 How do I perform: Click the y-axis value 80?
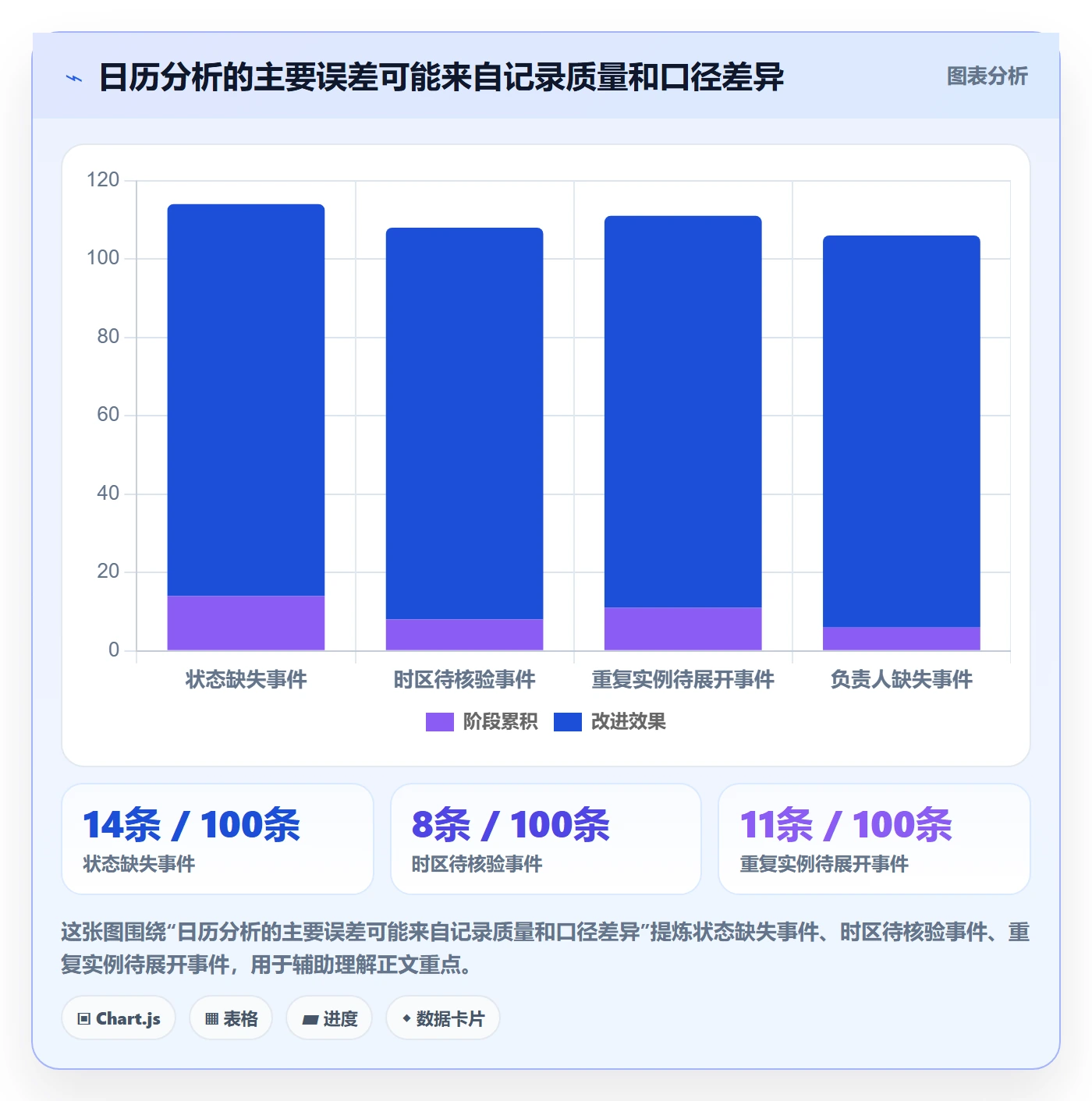click(x=108, y=337)
